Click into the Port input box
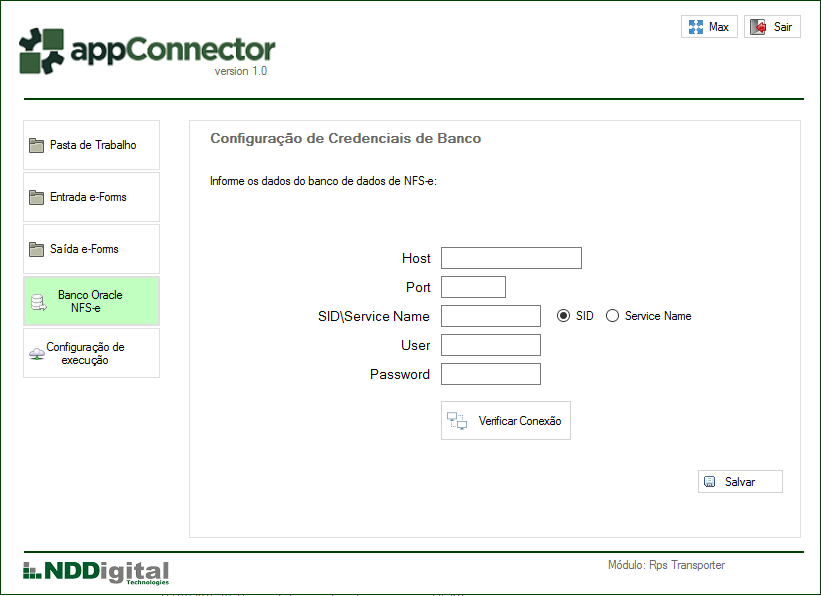The image size is (821, 596). click(x=473, y=287)
